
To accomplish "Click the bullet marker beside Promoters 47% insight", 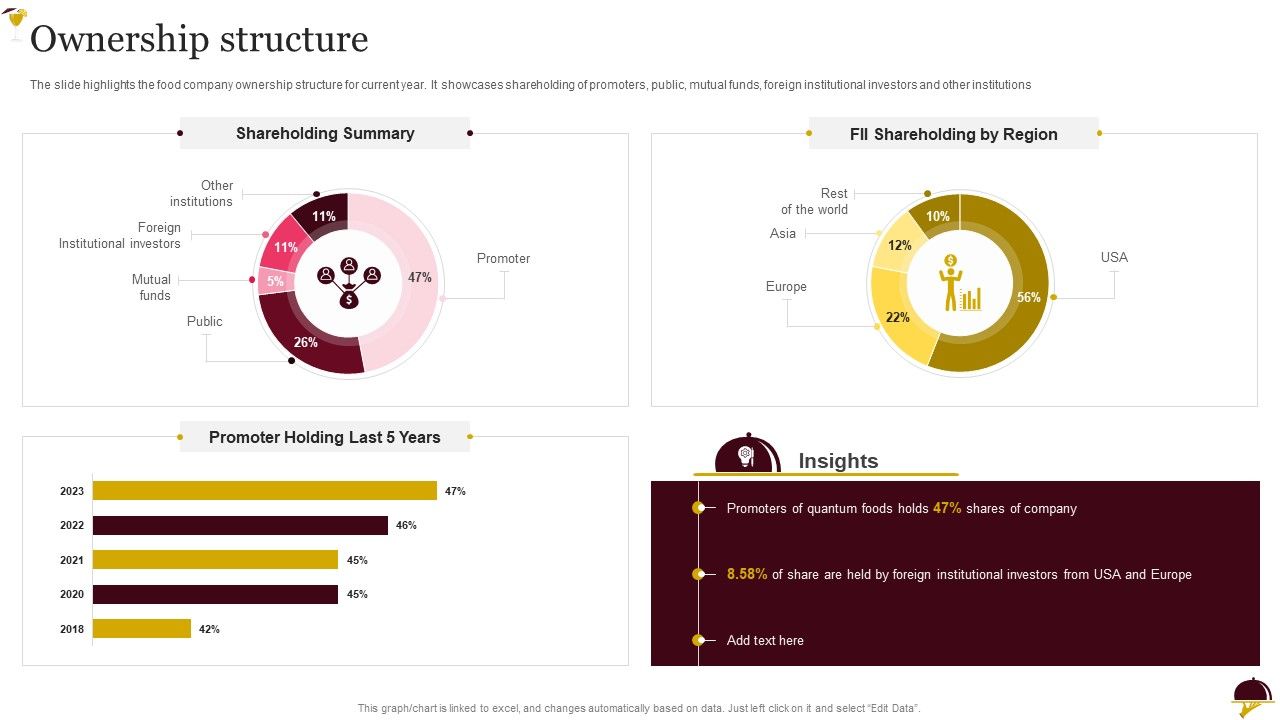I will (698, 508).
